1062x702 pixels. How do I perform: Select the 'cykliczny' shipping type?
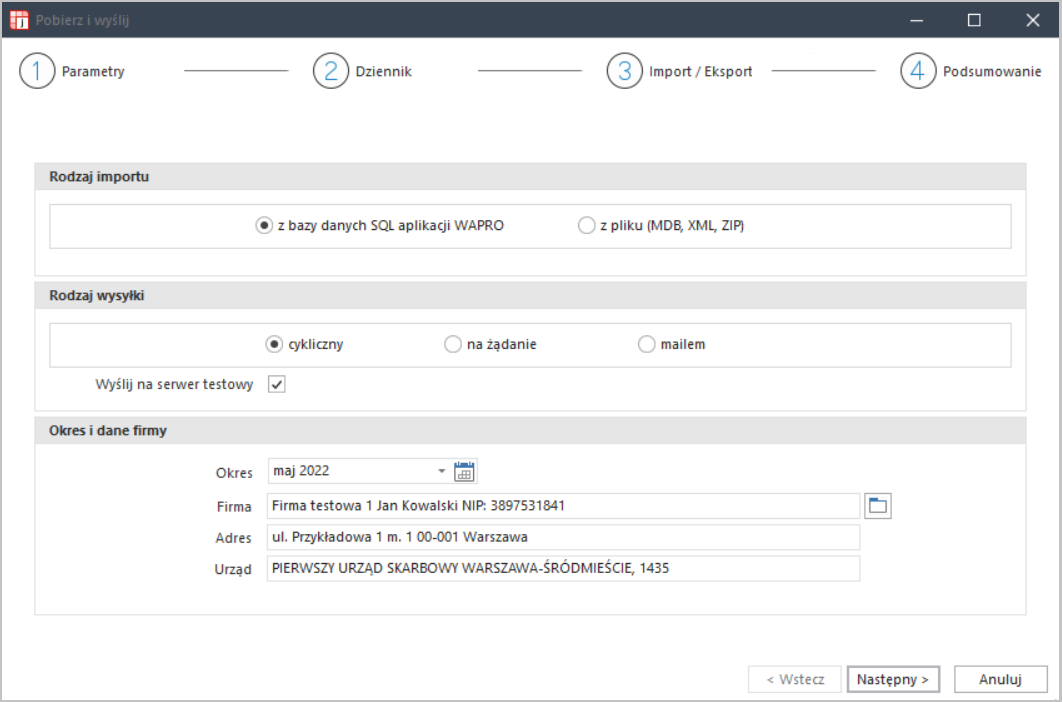coord(274,345)
